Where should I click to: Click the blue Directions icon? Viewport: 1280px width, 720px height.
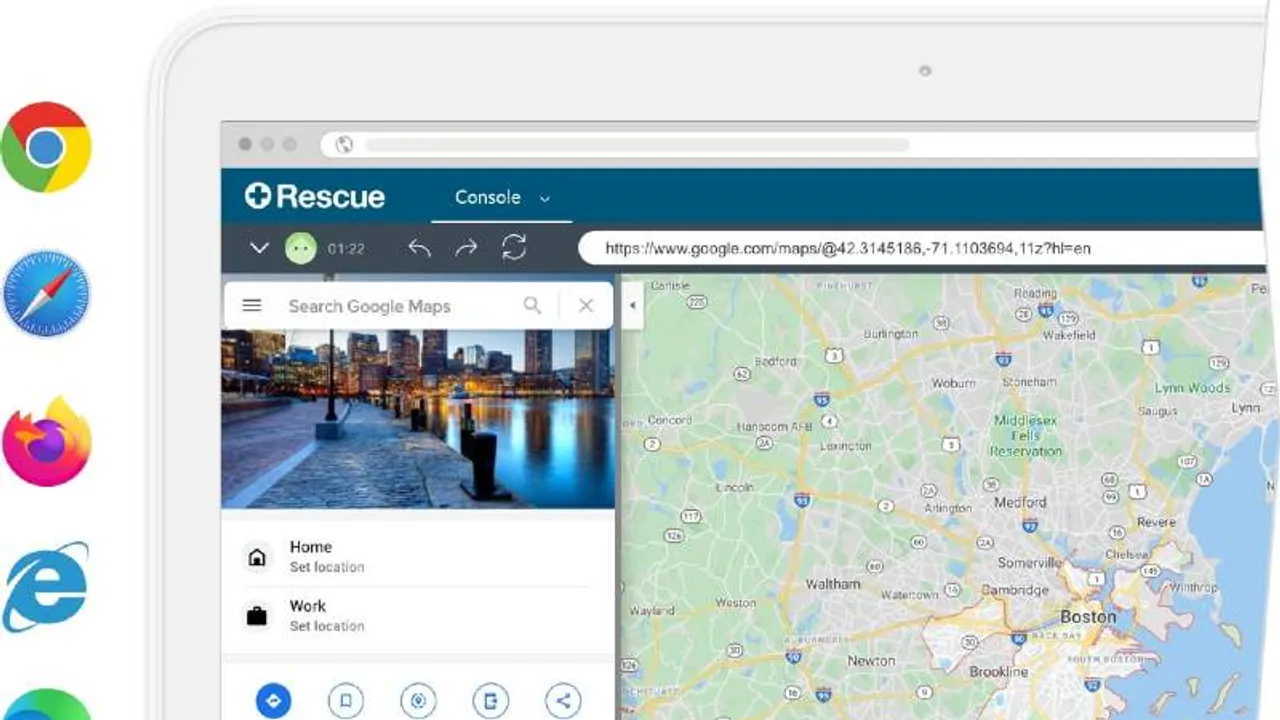click(x=274, y=700)
